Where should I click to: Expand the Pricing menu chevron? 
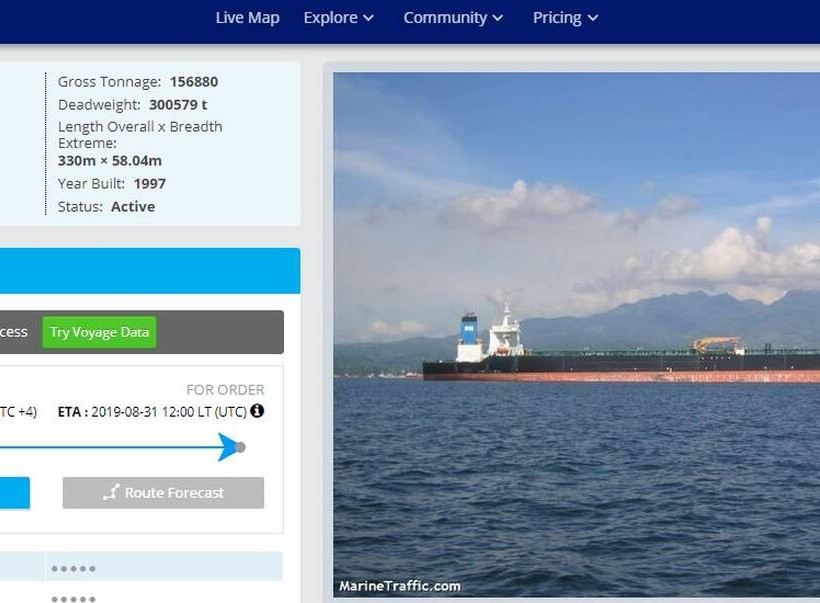(593, 18)
